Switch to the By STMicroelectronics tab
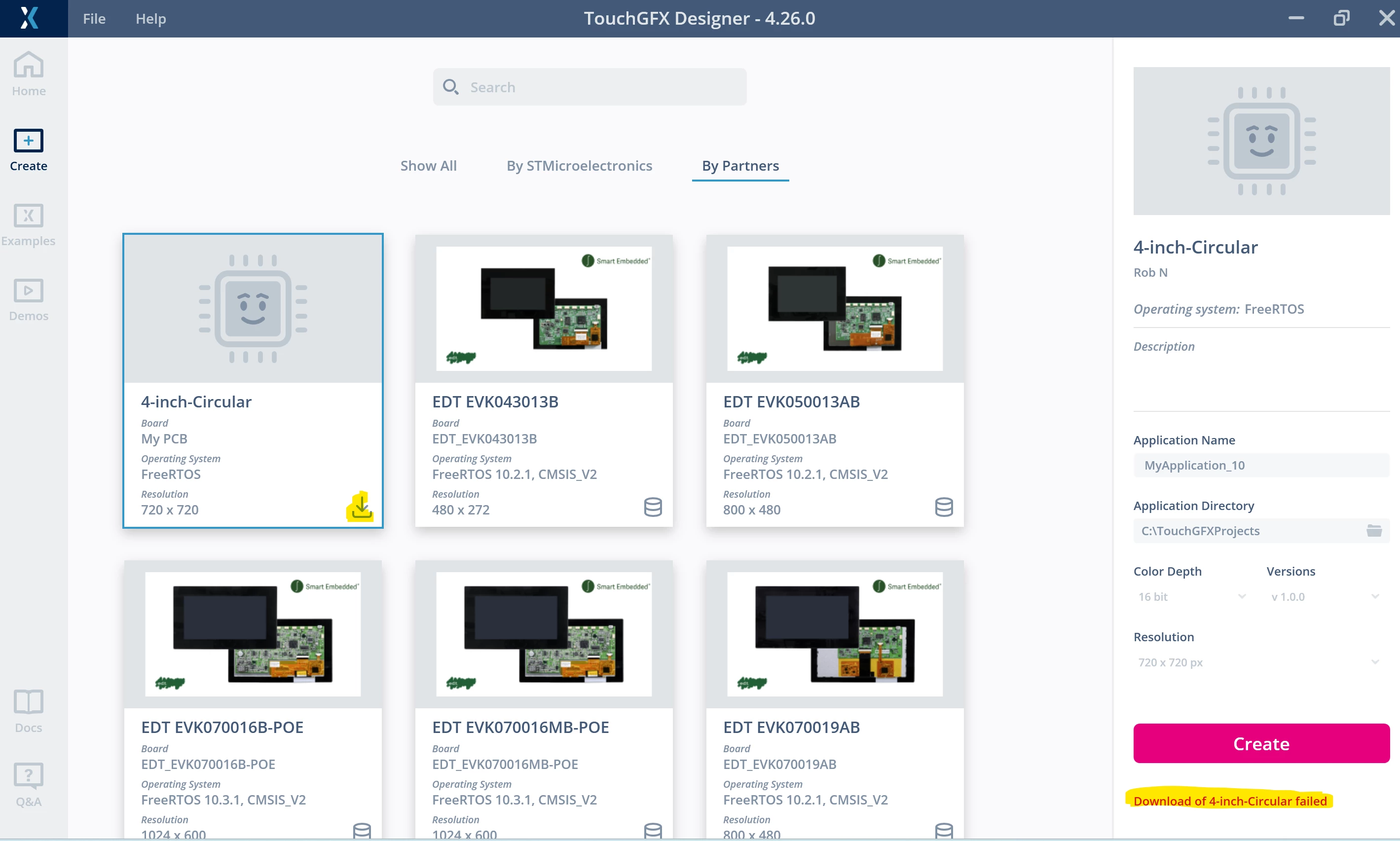Image resolution: width=1400 pixels, height=841 pixels. [579, 165]
